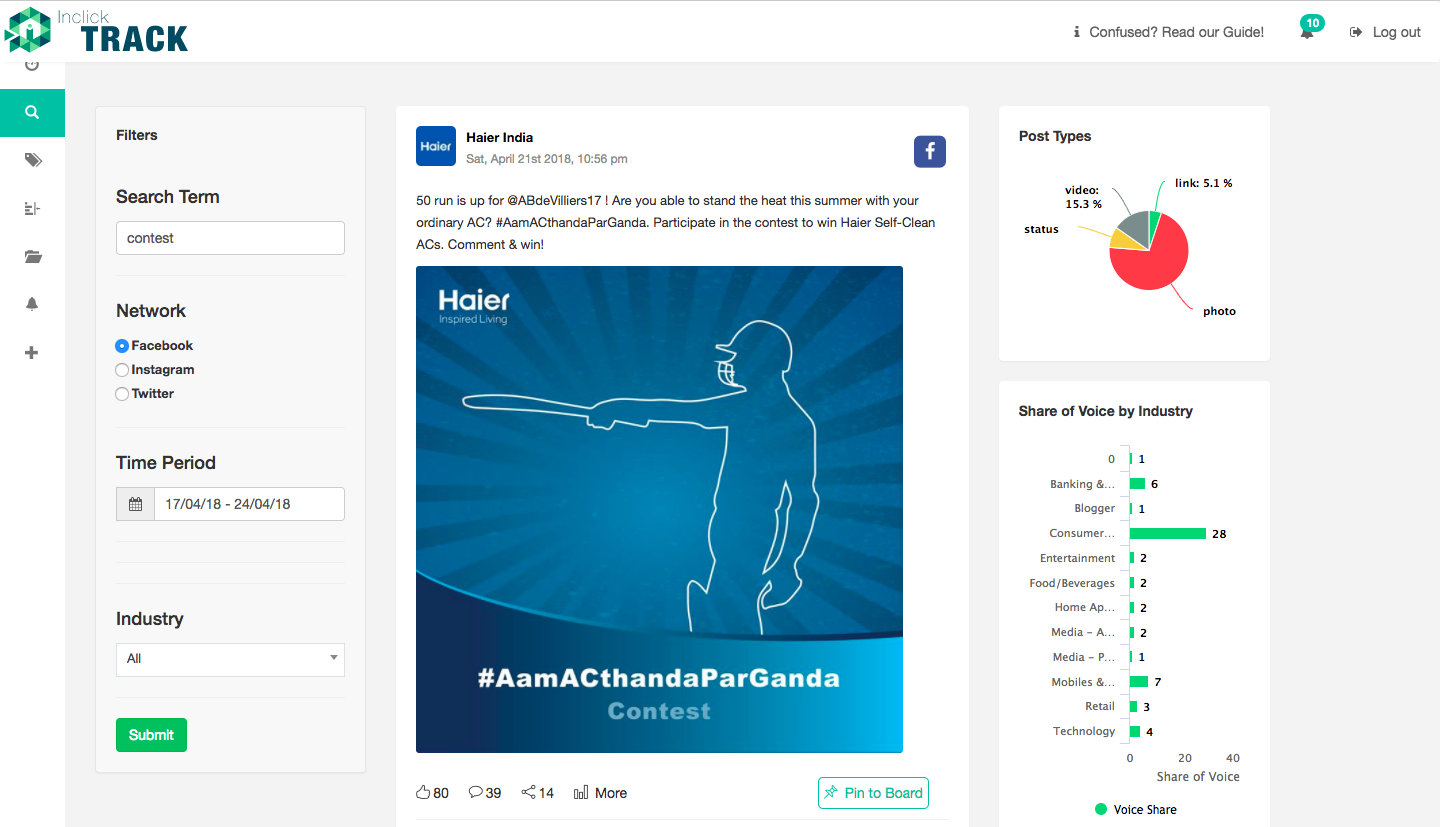Click the 'status' pie chart label
Viewport: 1440px width, 827px height.
tap(1041, 229)
